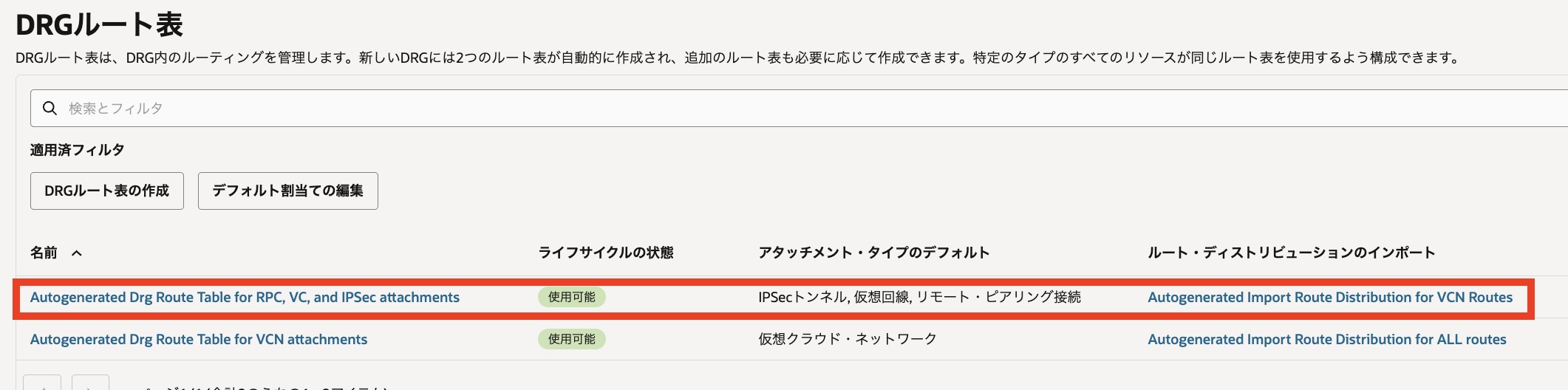Go to the next page of results
This screenshot has width=1568, height=390.
[90, 384]
